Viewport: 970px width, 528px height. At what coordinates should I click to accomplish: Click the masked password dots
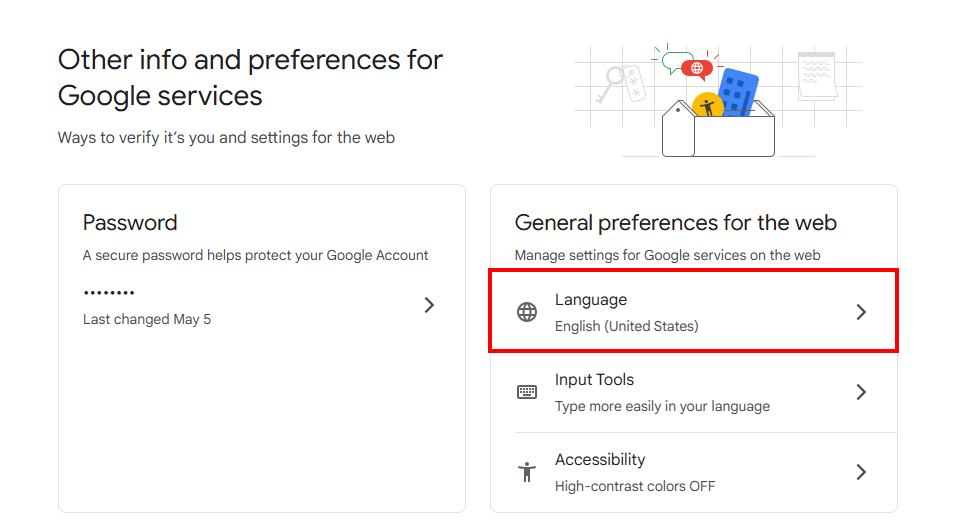pos(109,292)
